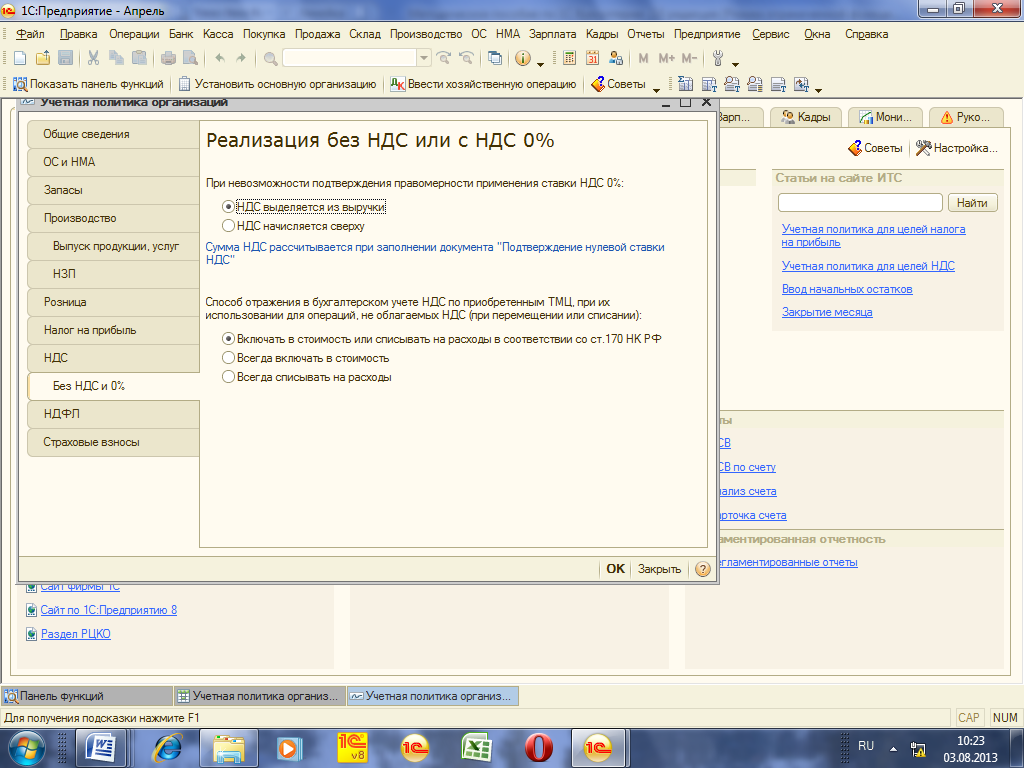This screenshot has height=768, width=1024.
Task: Expand the arrow at end of second toolbar
Action: click(818, 89)
